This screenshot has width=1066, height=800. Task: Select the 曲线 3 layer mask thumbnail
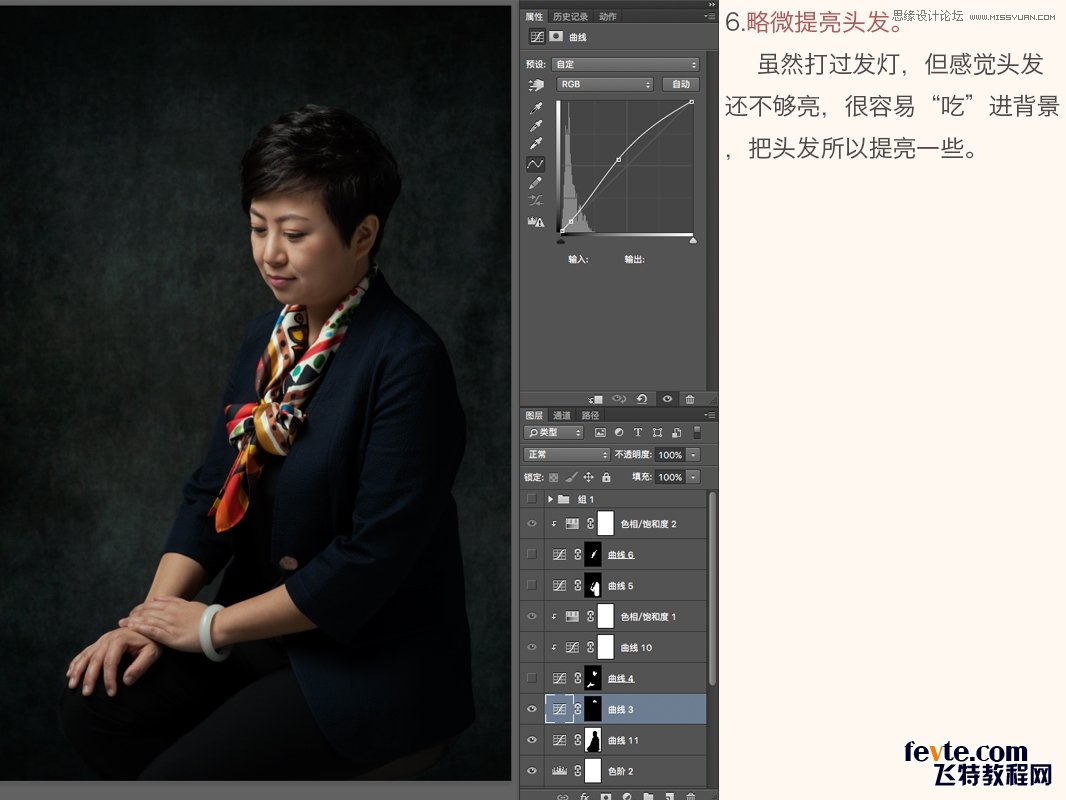click(x=593, y=709)
